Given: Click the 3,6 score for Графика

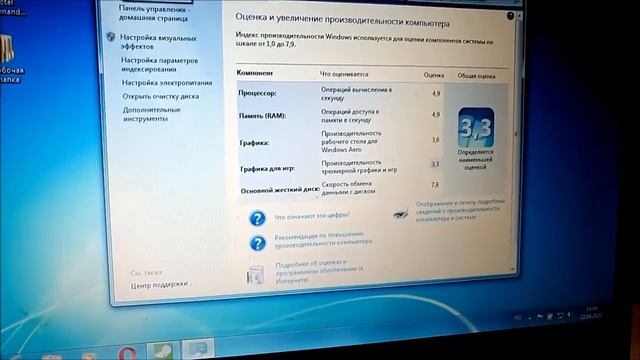Looking at the screenshot, I should 436,140.
